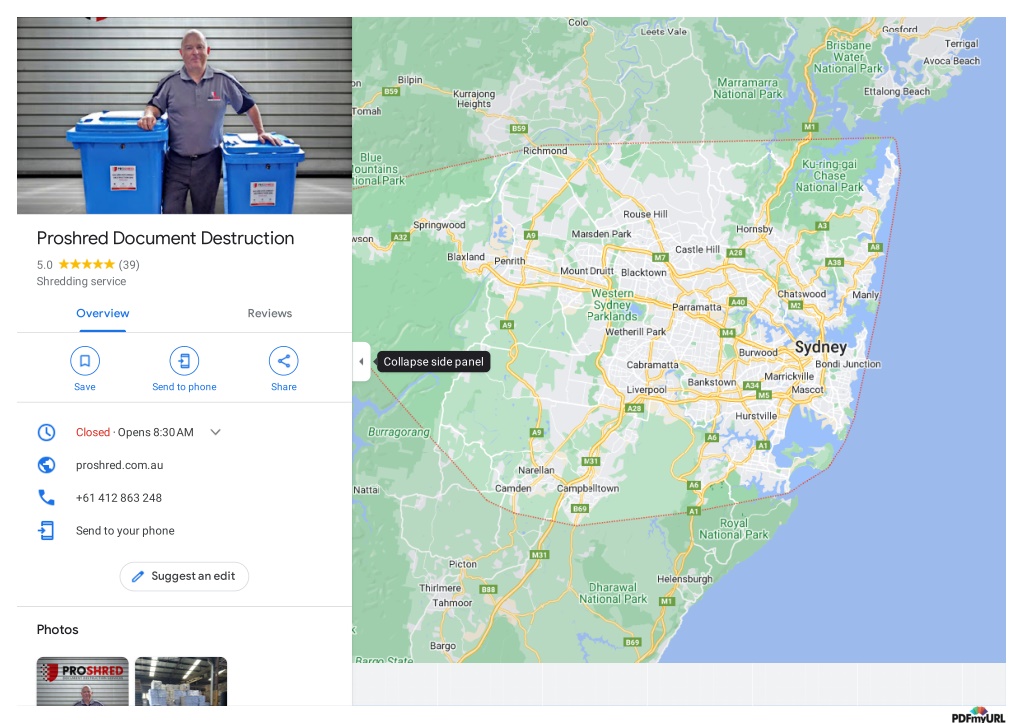
Task: Save Proshred to your places
Action: click(x=85, y=361)
